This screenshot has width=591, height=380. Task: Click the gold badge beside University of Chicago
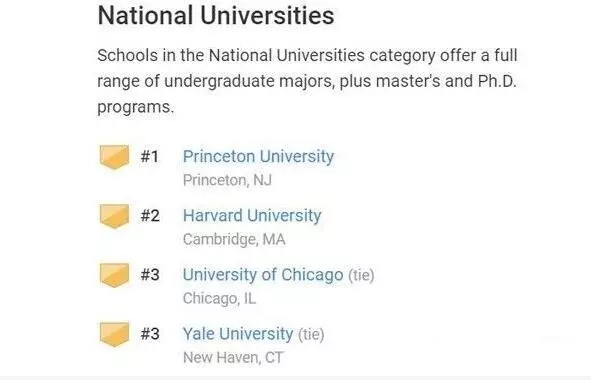tap(114, 275)
